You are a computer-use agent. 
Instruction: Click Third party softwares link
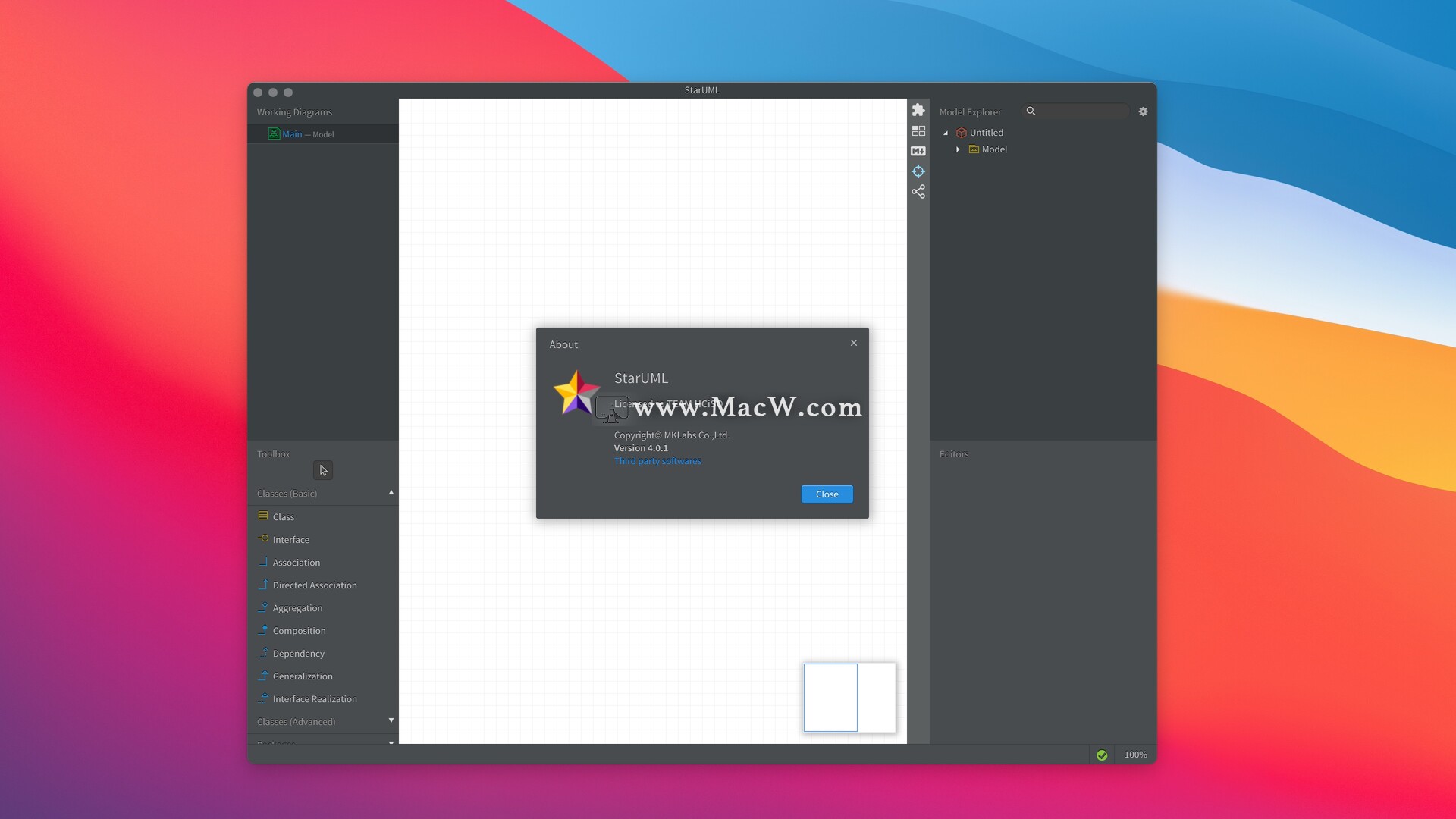point(657,460)
